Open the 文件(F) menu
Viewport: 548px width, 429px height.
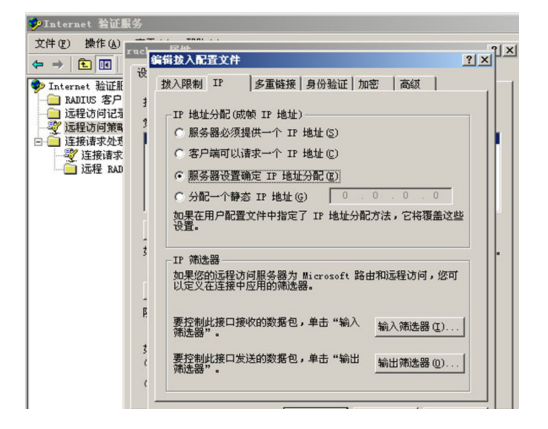click(52, 44)
